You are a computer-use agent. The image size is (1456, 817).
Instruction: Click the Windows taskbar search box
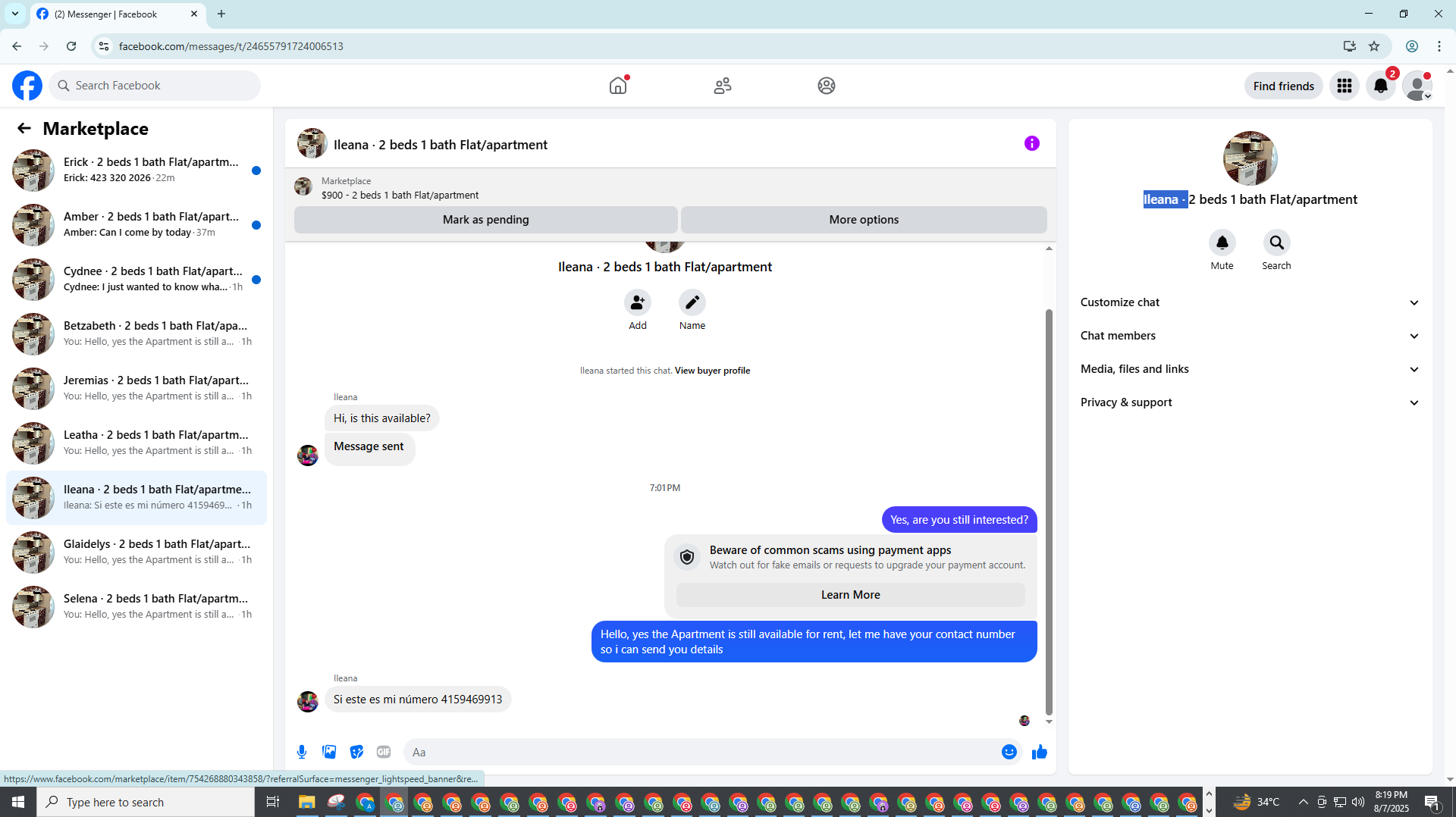click(x=146, y=802)
